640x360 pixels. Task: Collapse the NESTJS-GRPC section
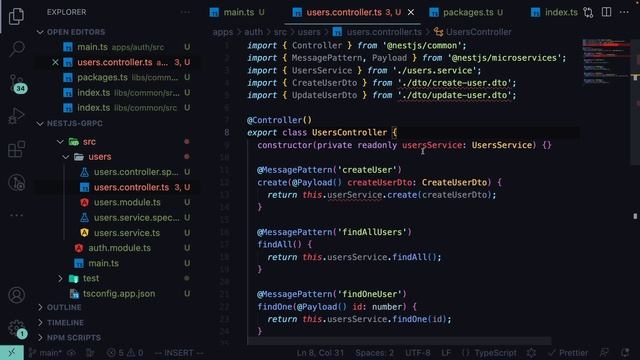click(74, 123)
